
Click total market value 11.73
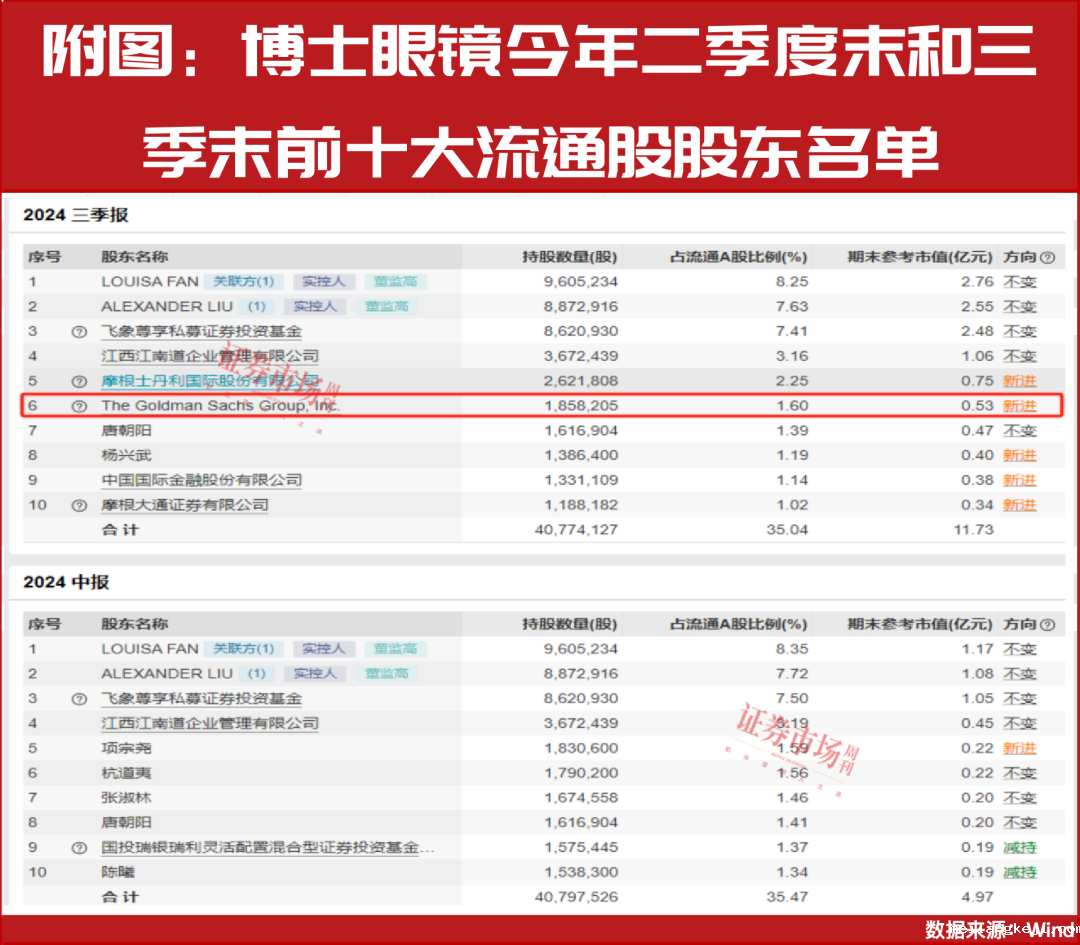pos(973,530)
